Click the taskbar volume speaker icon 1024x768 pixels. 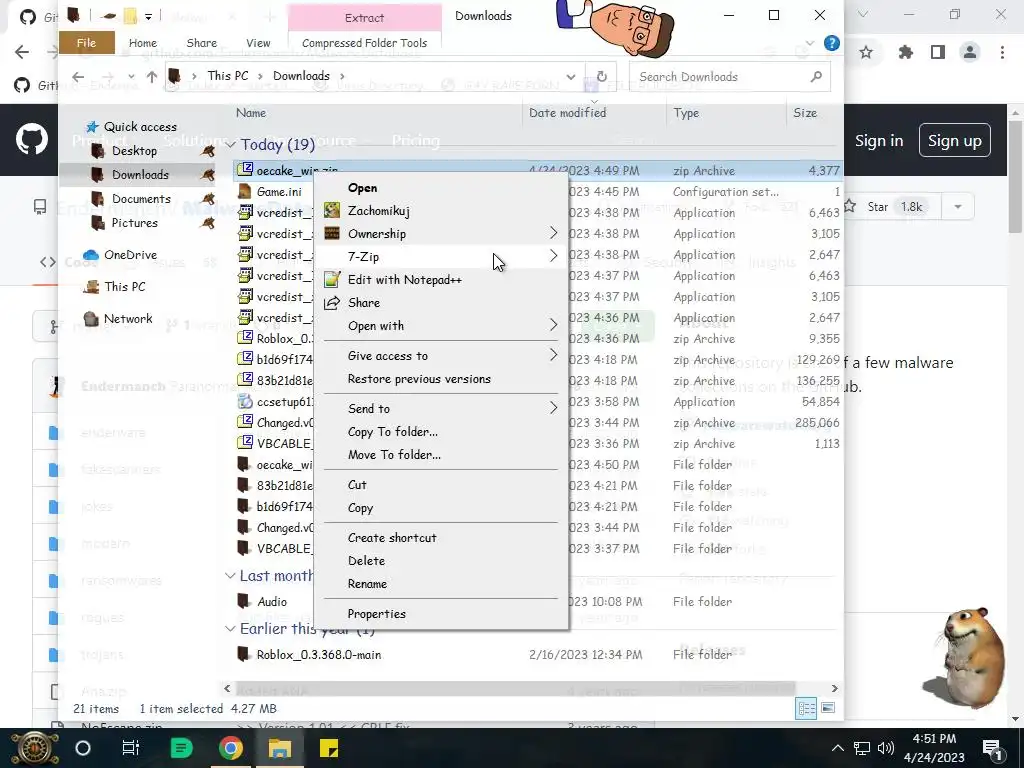pos(886,748)
